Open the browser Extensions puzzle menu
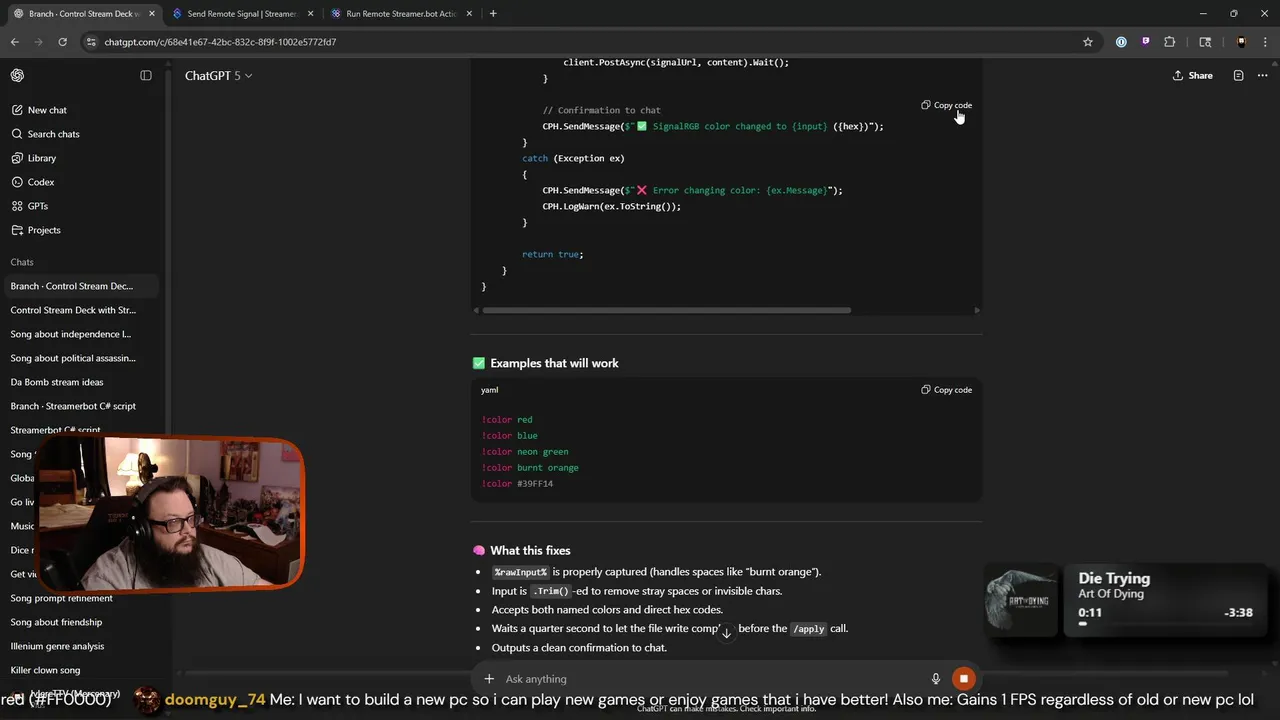Image resolution: width=1280 pixels, height=720 pixels. [1170, 42]
